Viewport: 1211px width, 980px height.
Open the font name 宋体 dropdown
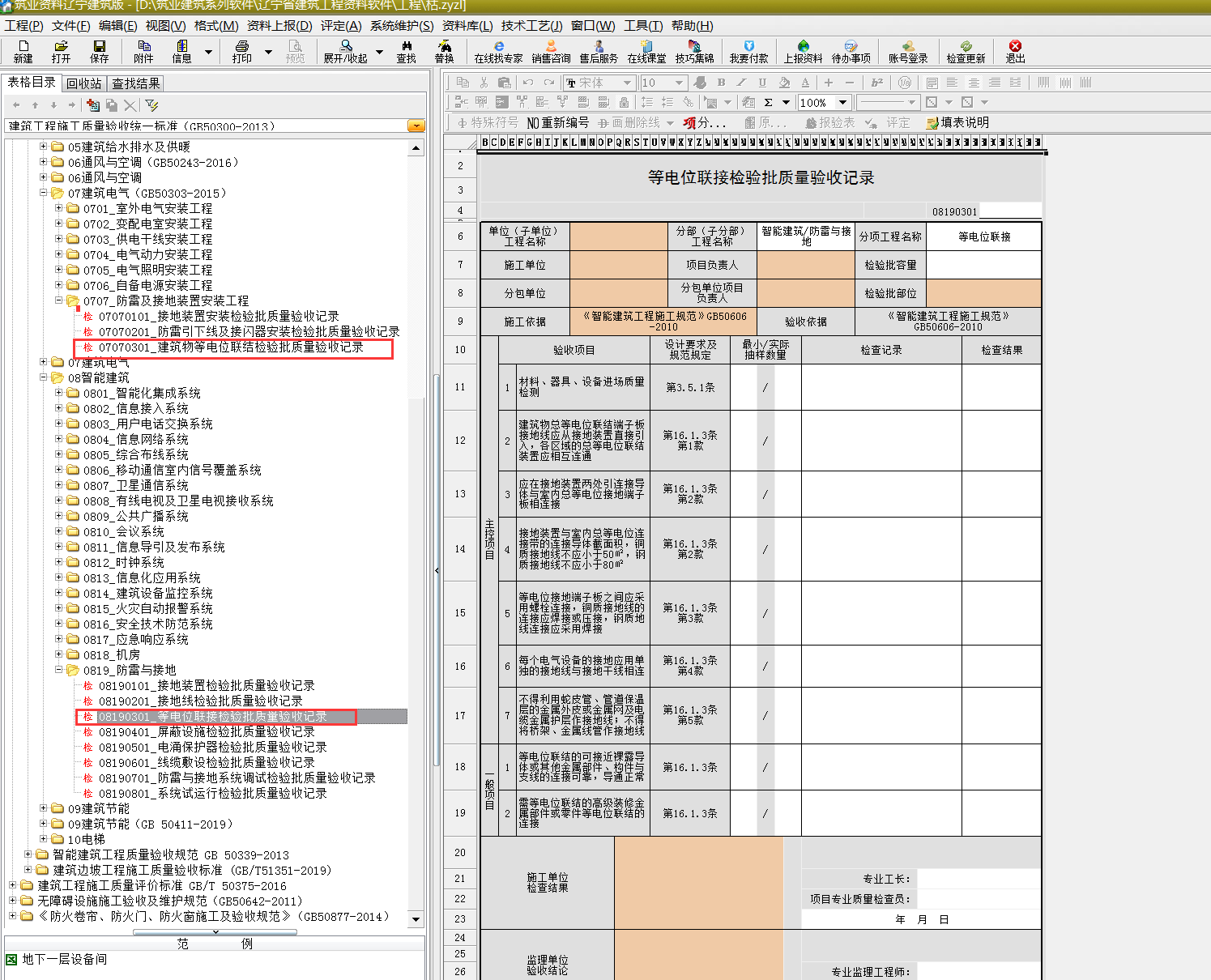[627, 83]
